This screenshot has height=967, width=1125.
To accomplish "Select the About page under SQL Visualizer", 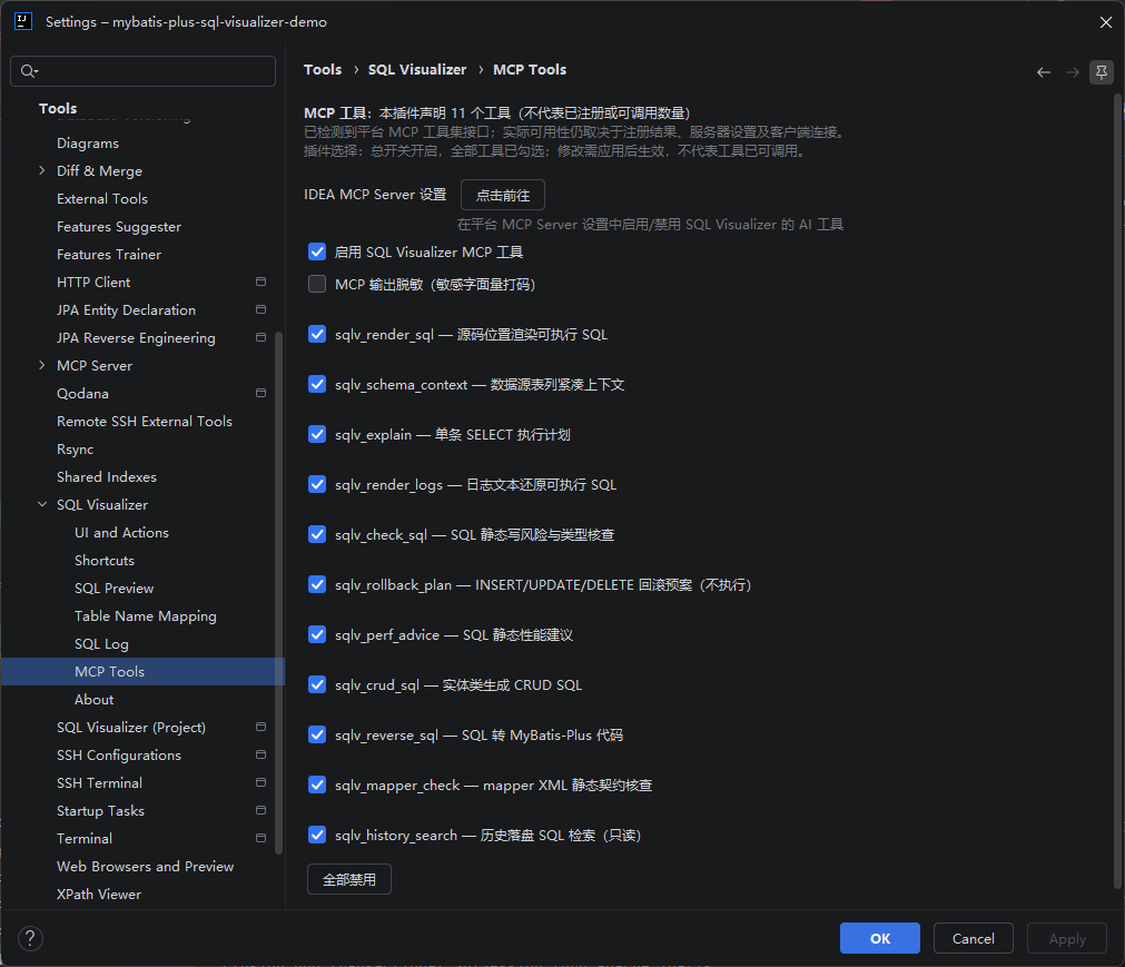I will [94, 699].
